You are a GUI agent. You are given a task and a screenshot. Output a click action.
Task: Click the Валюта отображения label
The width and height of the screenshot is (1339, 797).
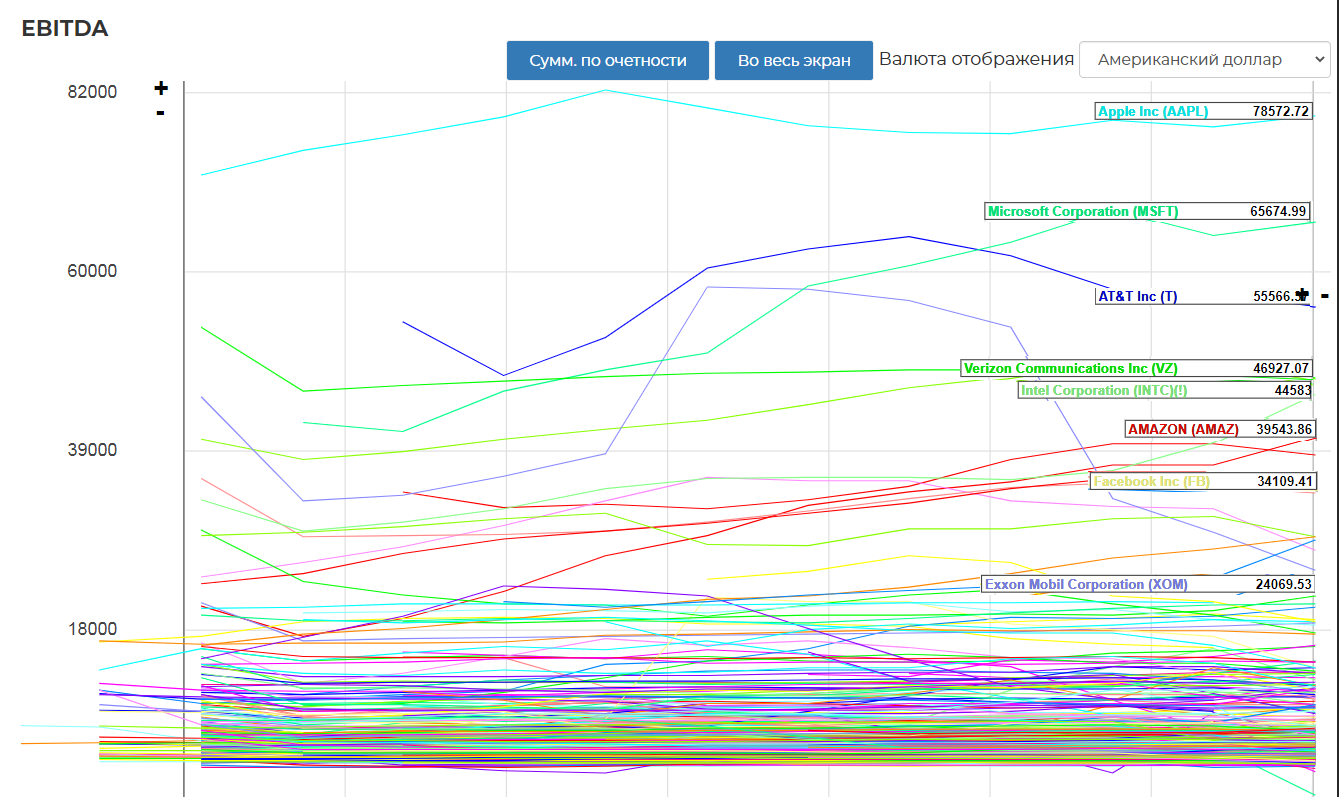(x=976, y=59)
